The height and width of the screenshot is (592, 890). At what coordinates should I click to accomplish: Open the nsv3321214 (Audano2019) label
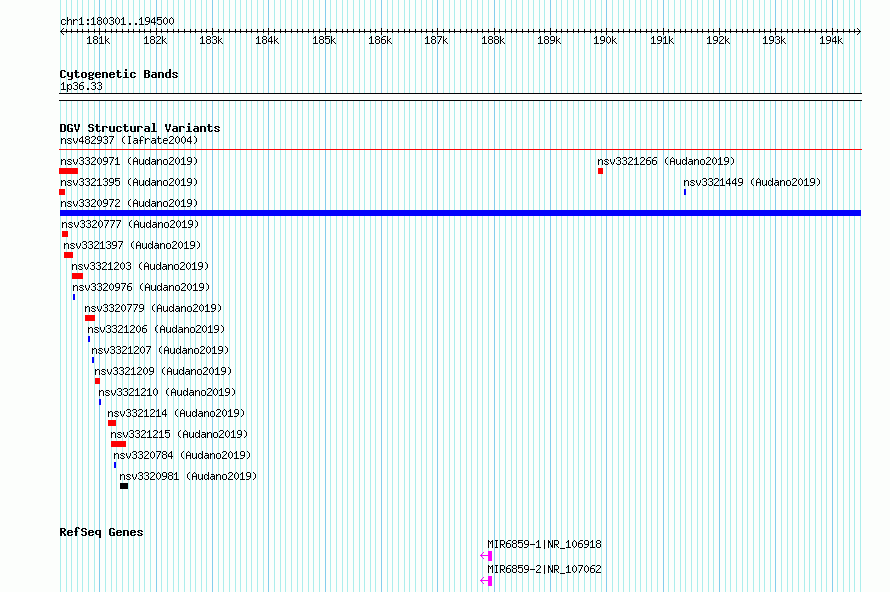pos(176,413)
